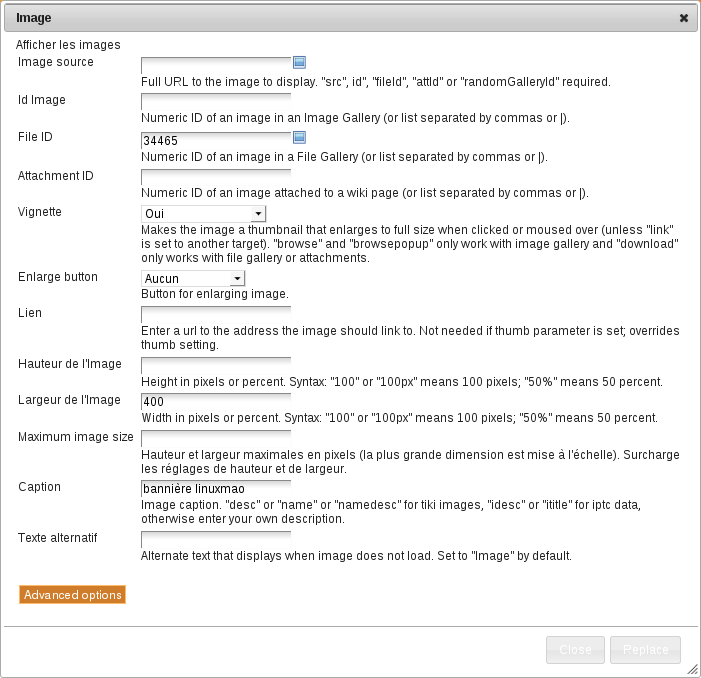Click the Close button
Image resolution: width=701 pixels, height=678 pixels.
(575, 649)
